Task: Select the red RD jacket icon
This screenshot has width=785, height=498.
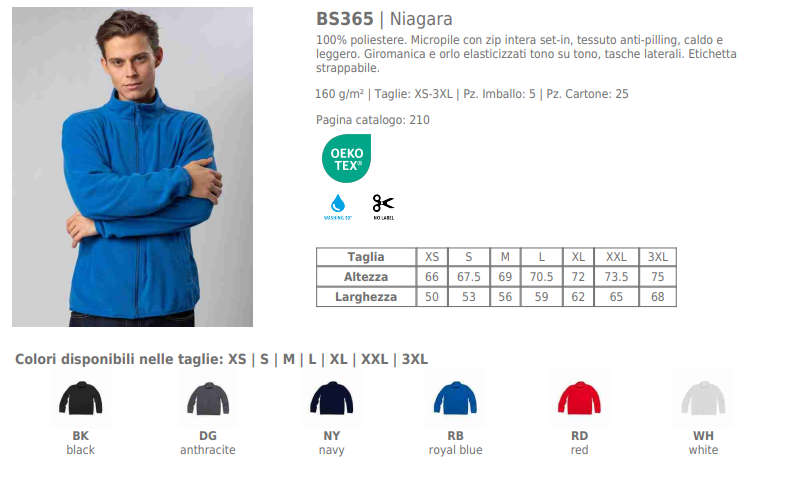Action: [579, 398]
